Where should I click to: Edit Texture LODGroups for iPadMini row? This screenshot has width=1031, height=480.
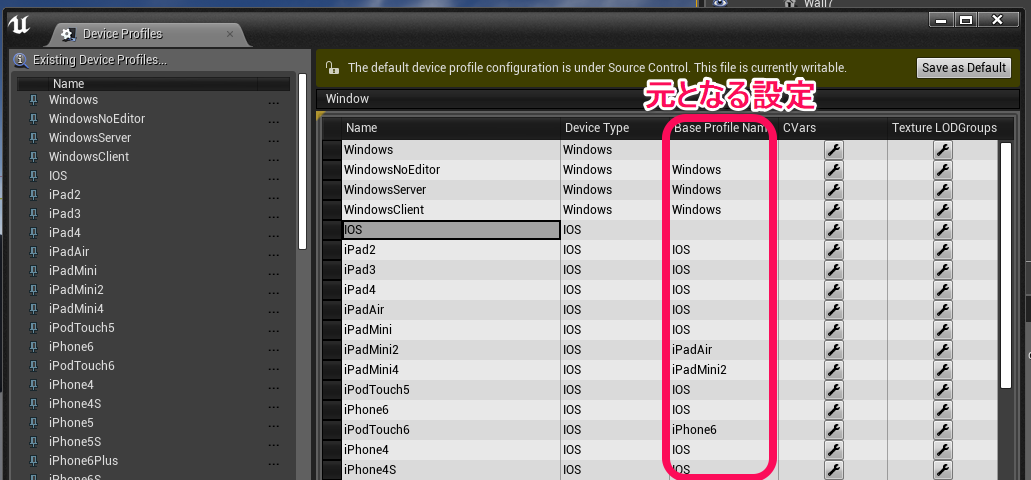[x=942, y=330]
